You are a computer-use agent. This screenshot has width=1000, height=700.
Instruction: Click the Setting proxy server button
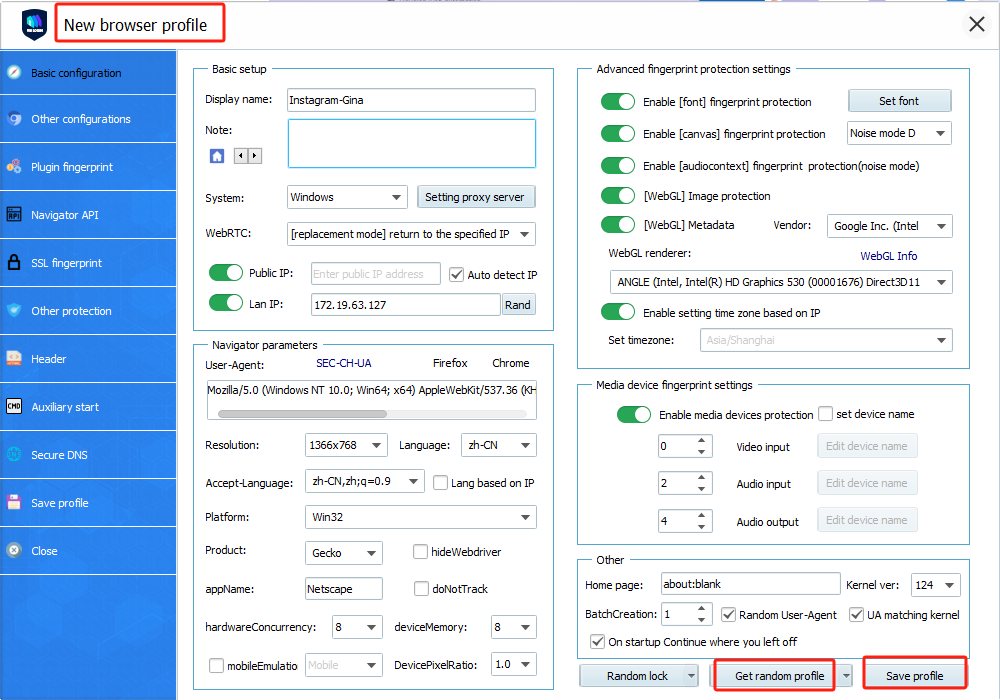pos(475,197)
